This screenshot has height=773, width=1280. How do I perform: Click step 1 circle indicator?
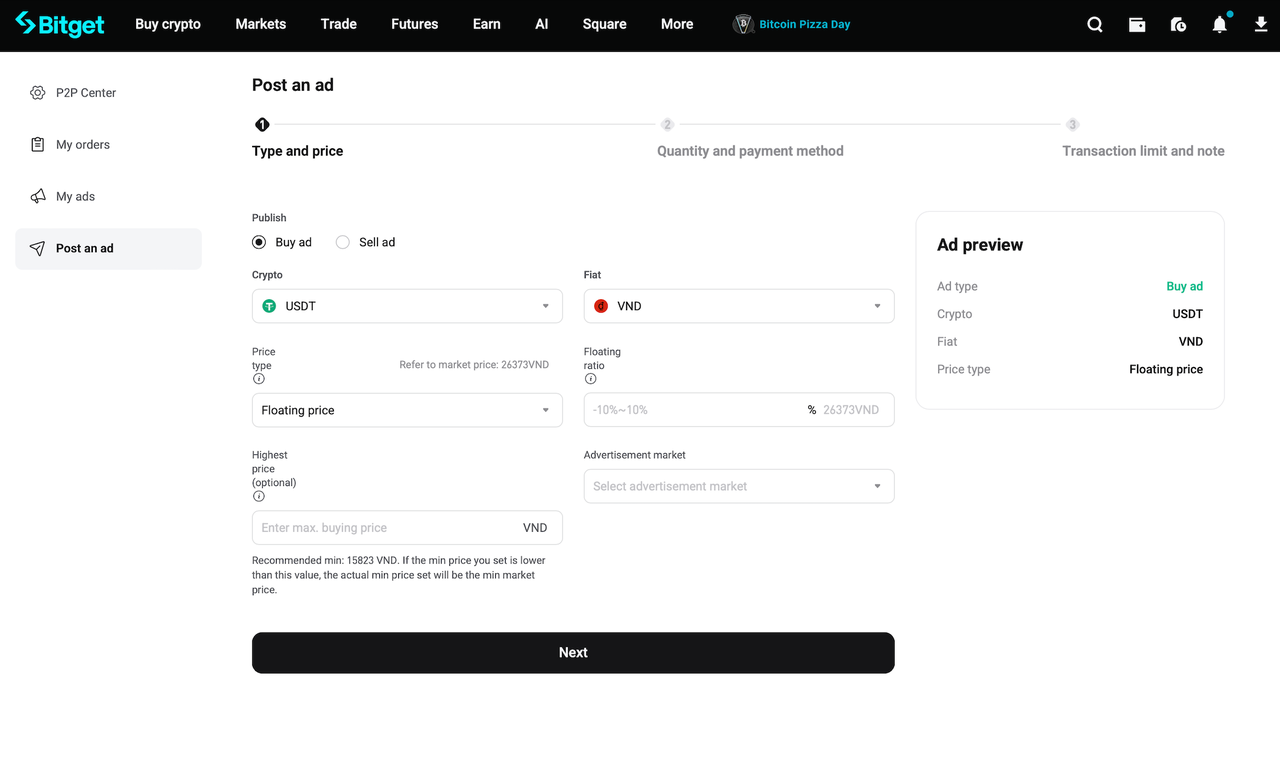(262, 125)
